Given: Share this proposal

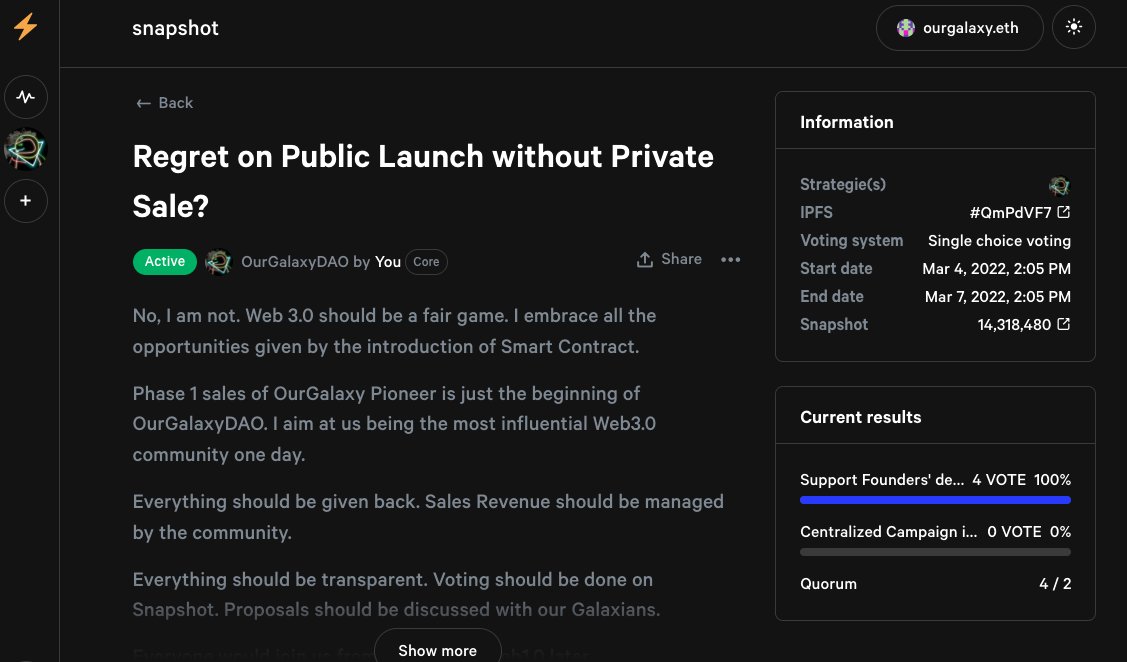Looking at the screenshot, I should pos(669,259).
